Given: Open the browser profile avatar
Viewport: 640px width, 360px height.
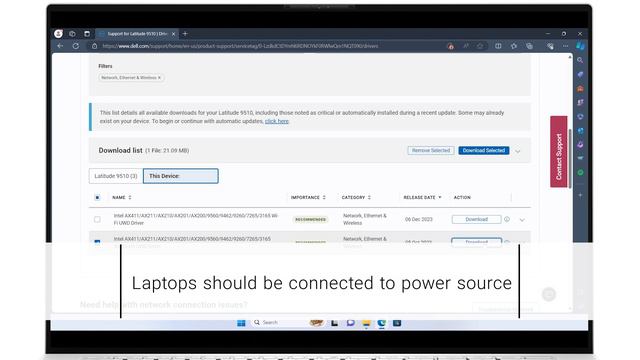Looking at the screenshot, I should [x=58, y=34].
